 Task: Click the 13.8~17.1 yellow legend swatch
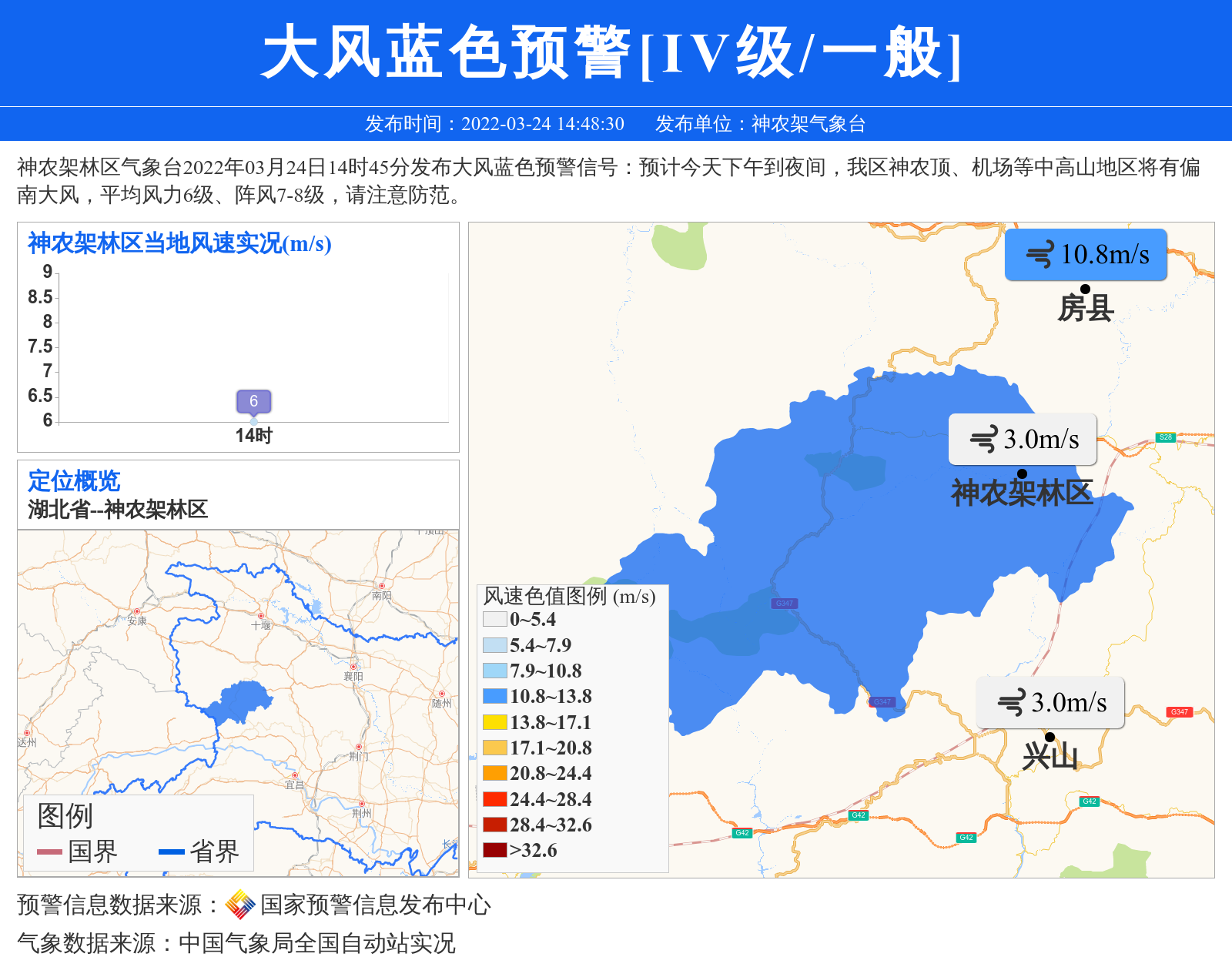pos(494,722)
